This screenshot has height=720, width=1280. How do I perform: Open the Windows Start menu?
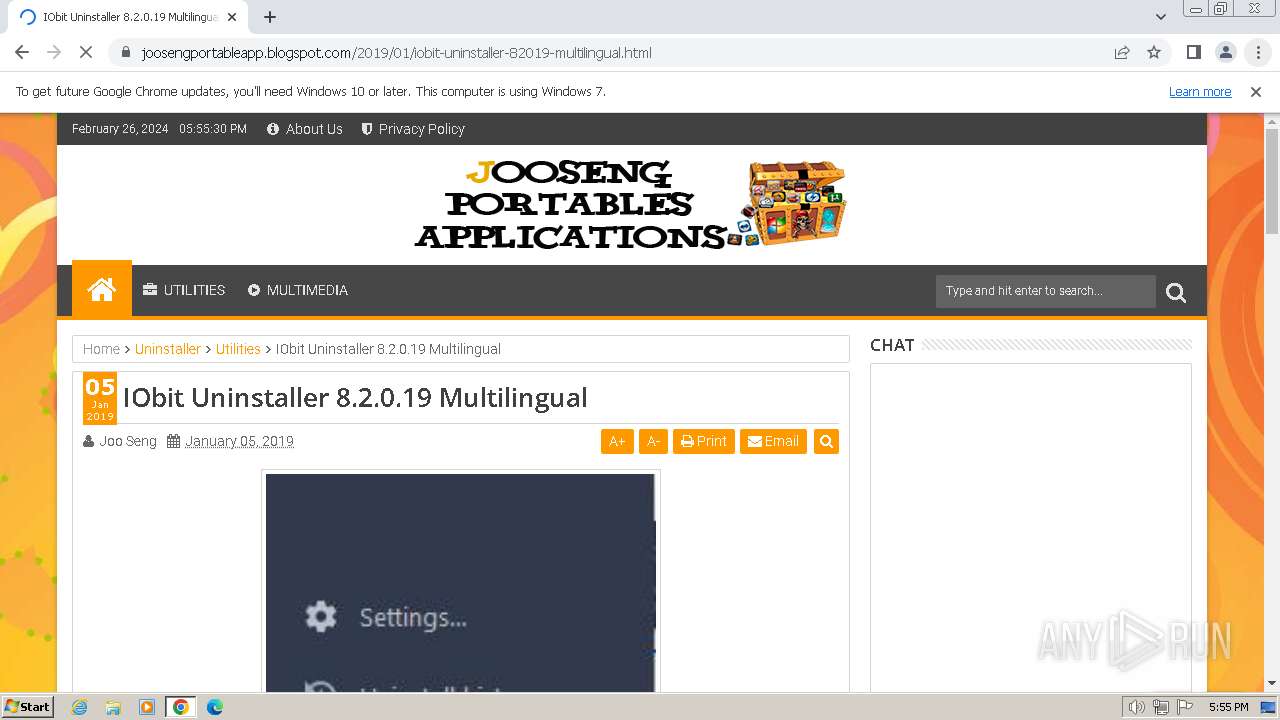[x=27, y=707]
